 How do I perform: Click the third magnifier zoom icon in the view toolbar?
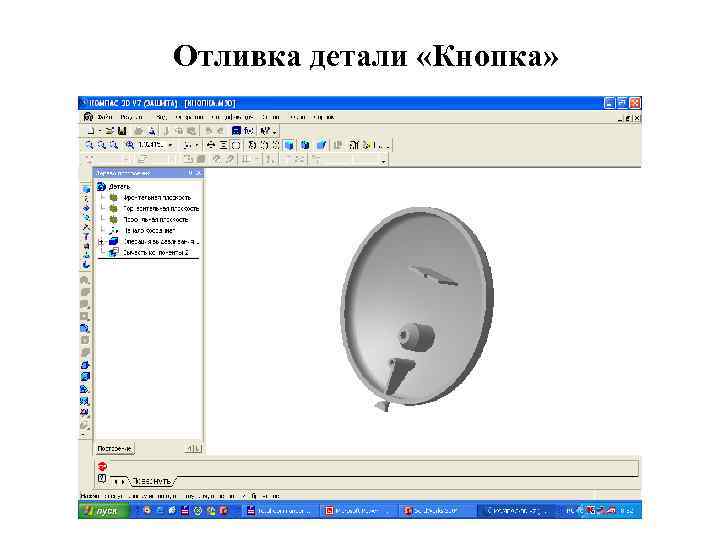pos(114,145)
